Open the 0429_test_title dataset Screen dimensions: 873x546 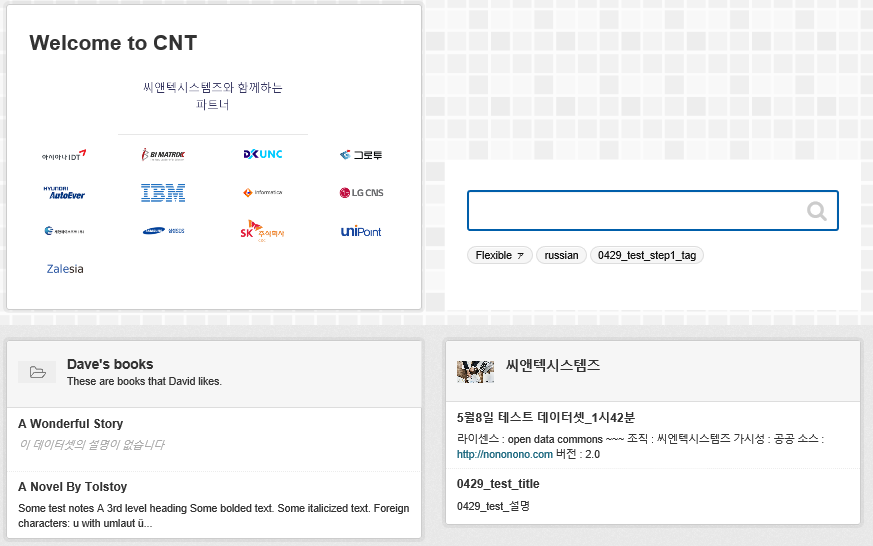[x=498, y=484]
